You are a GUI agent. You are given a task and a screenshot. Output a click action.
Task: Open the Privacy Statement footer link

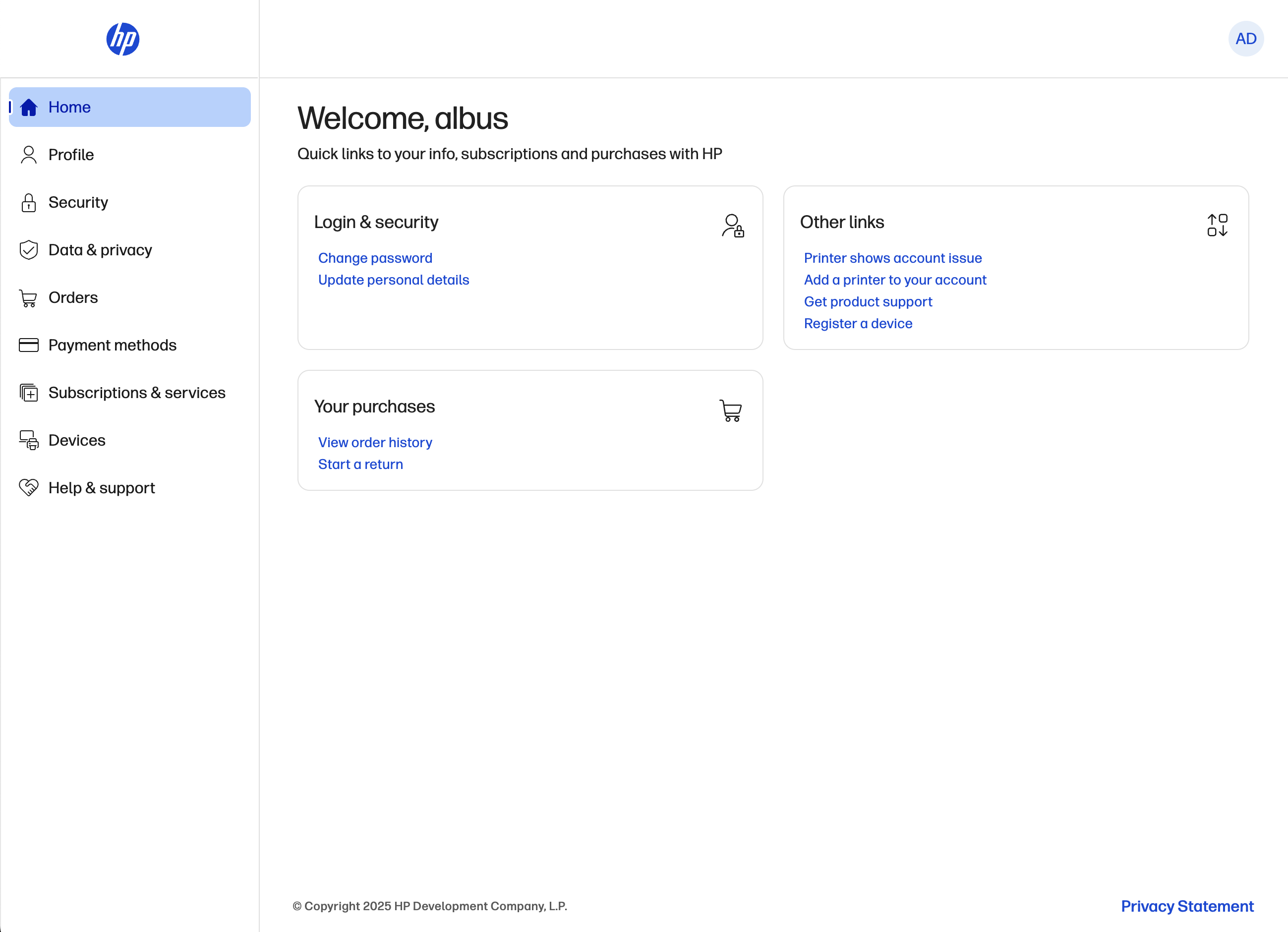tap(1186, 906)
